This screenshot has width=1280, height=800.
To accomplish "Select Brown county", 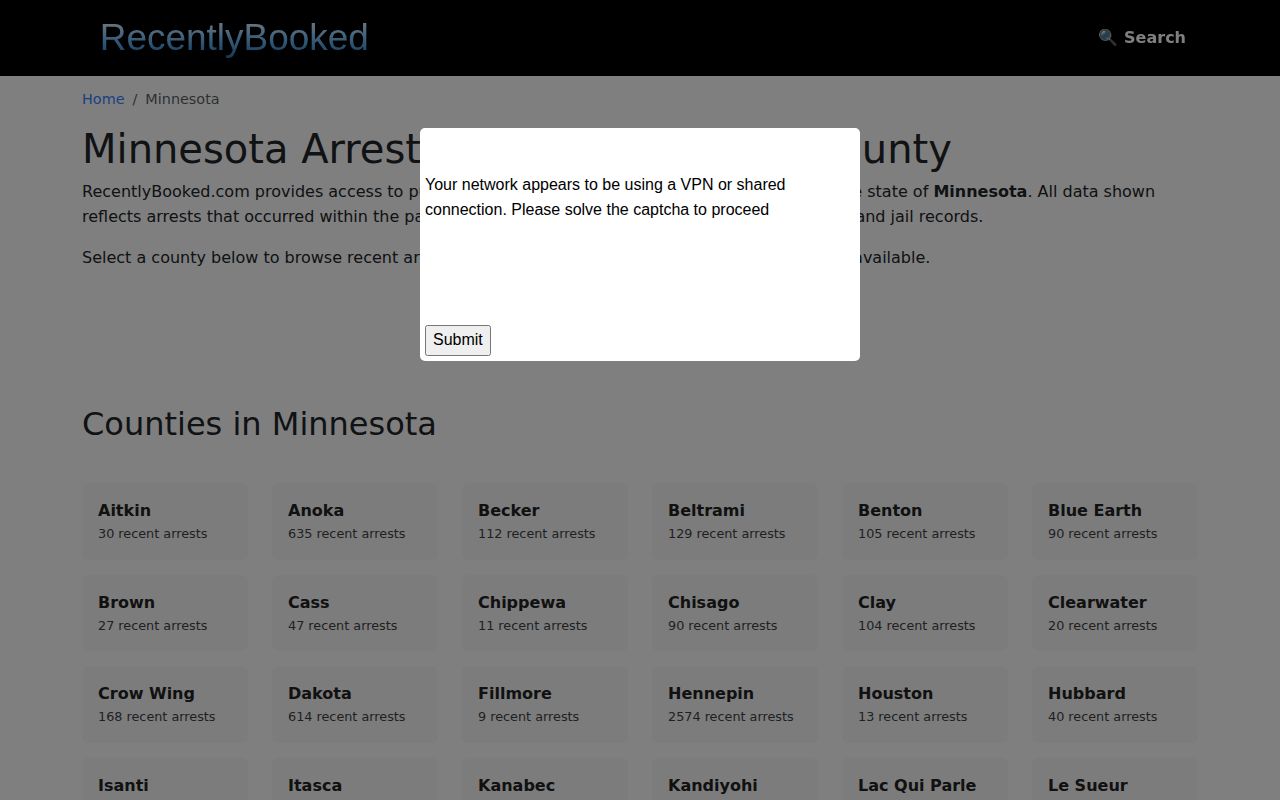I will tap(165, 612).
